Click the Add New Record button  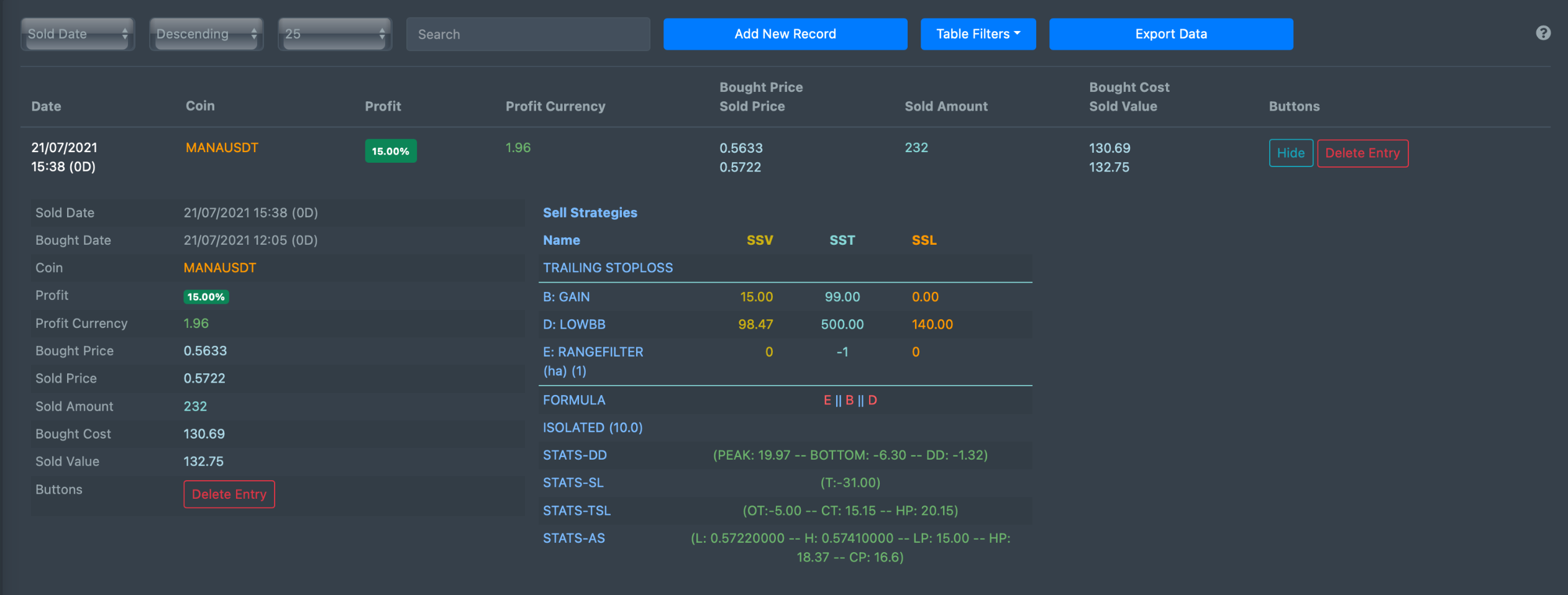(785, 34)
